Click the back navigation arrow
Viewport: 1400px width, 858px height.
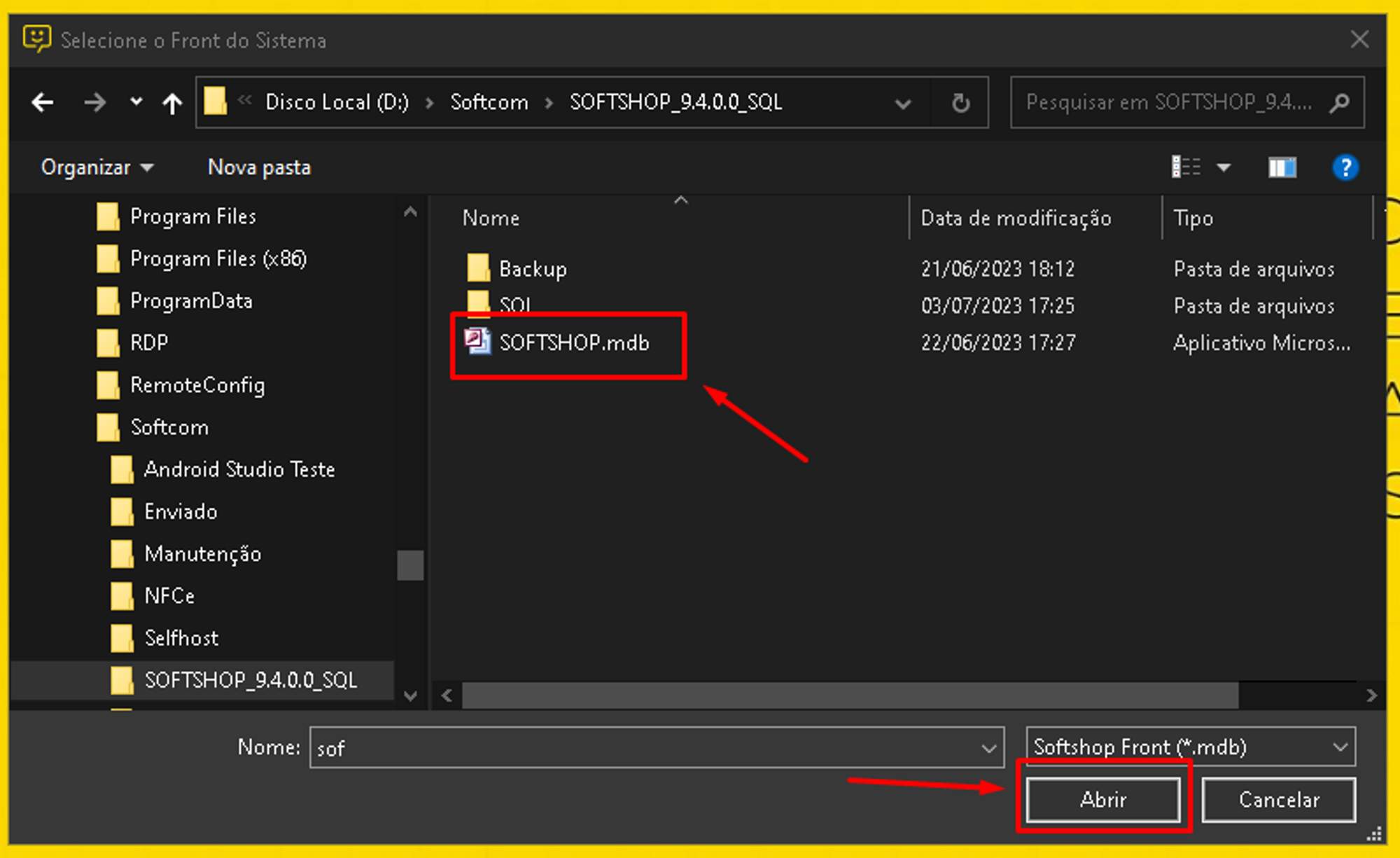coord(43,103)
